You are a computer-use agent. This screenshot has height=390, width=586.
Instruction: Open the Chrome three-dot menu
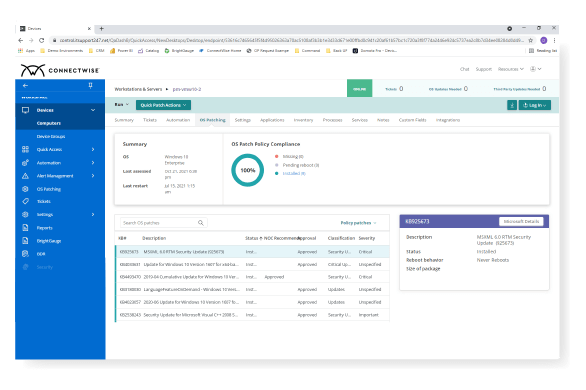click(x=554, y=40)
